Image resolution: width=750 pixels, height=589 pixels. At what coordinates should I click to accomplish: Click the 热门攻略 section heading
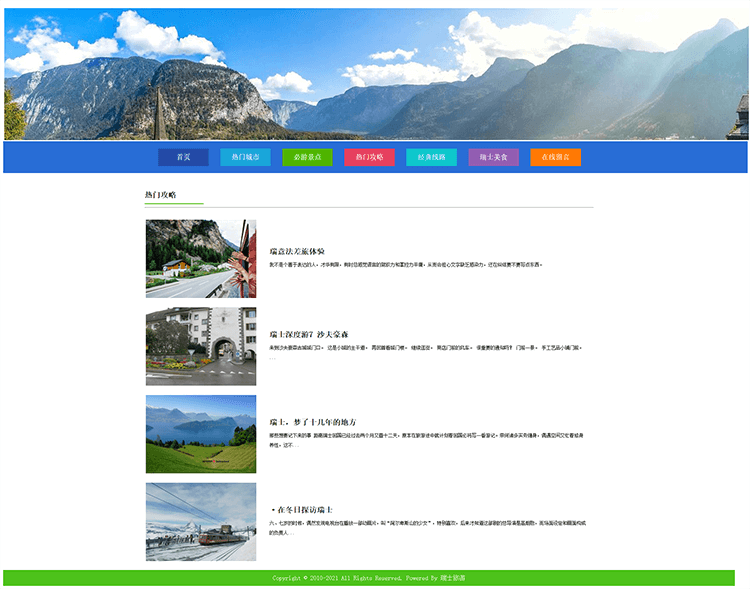[x=160, y=195]
